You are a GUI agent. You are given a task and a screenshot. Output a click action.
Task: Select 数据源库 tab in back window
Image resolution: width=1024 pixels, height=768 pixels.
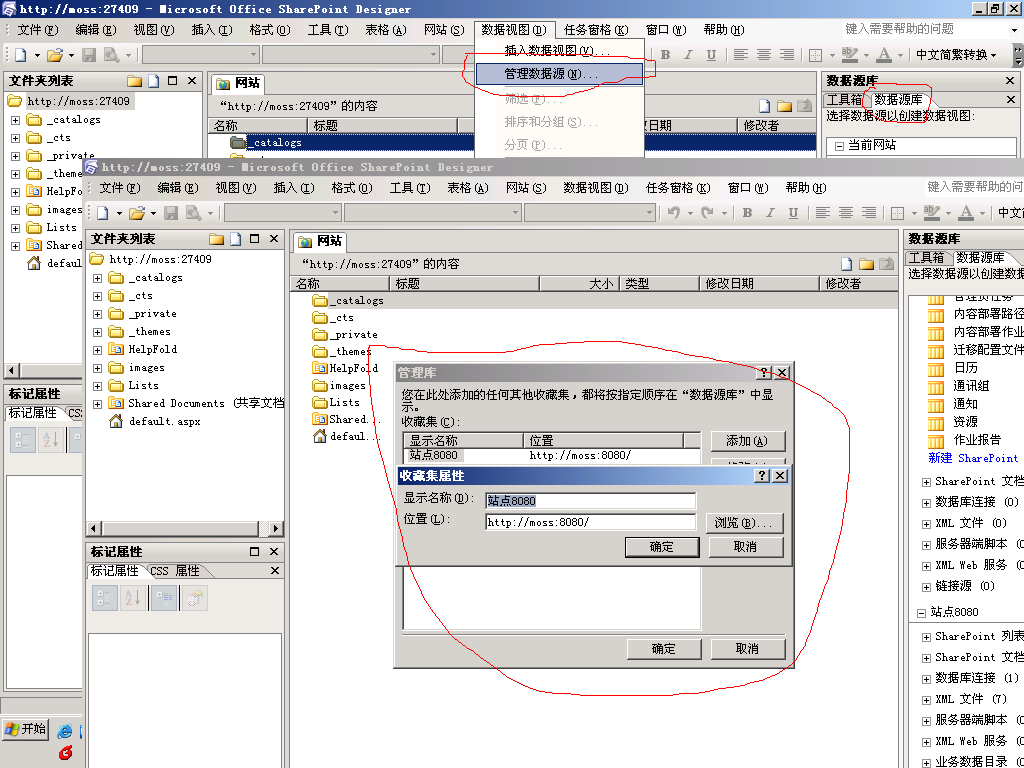click(898, 100)
